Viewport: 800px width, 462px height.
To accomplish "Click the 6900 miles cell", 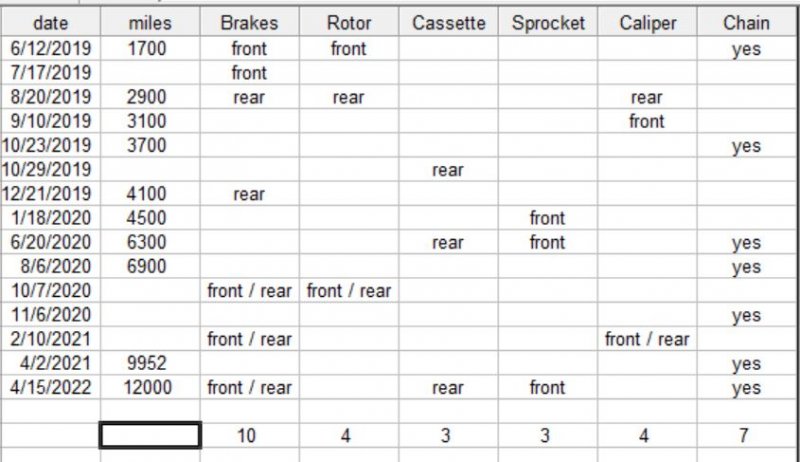I will pyautogui.click(x=150, y=267).
